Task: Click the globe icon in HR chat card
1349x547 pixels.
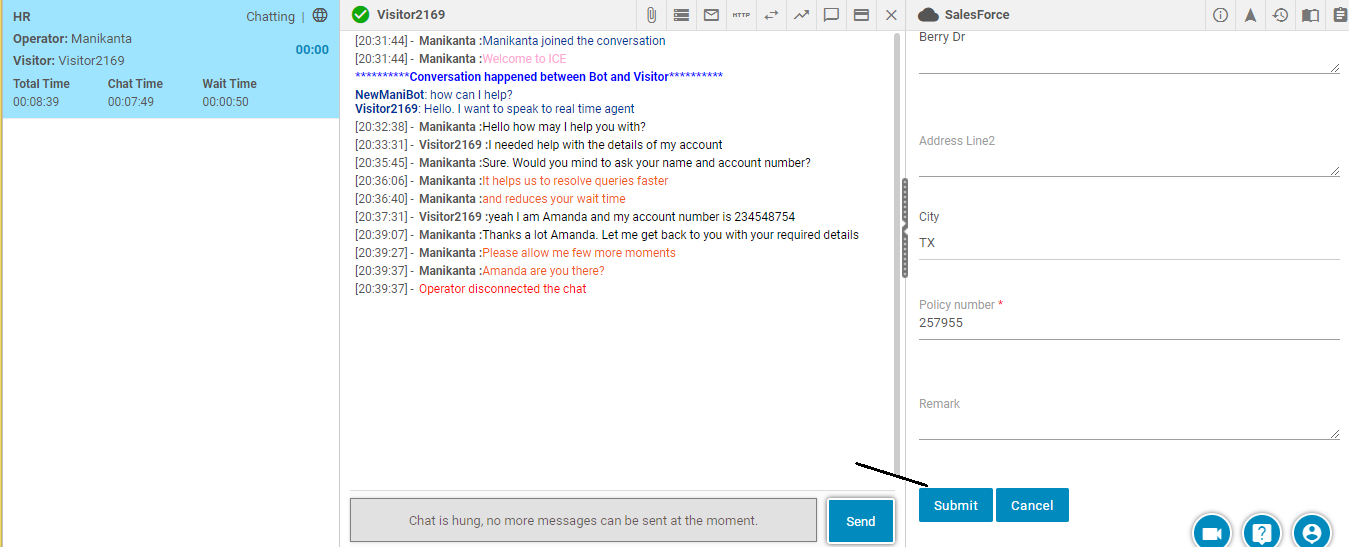Action: click(320, 16)
